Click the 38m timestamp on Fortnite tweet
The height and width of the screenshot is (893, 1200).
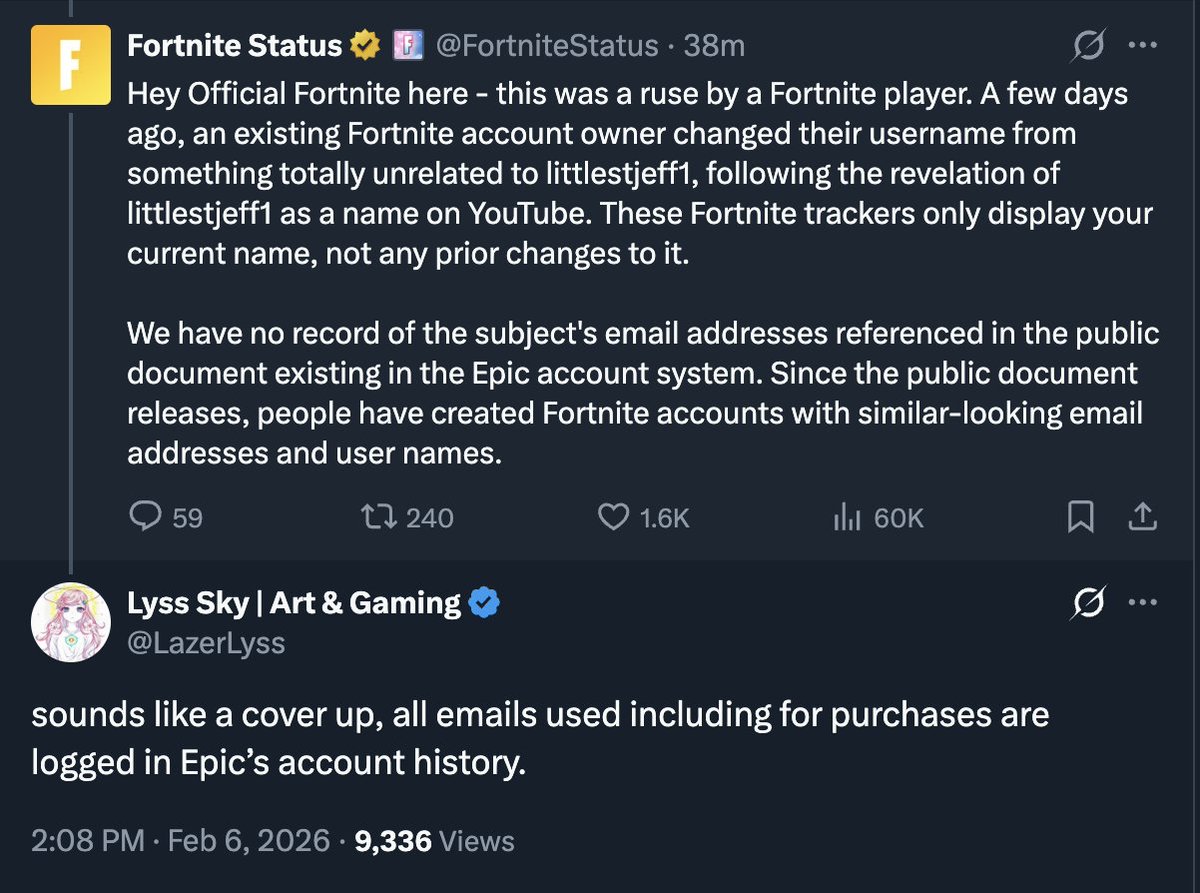[721, 46]
